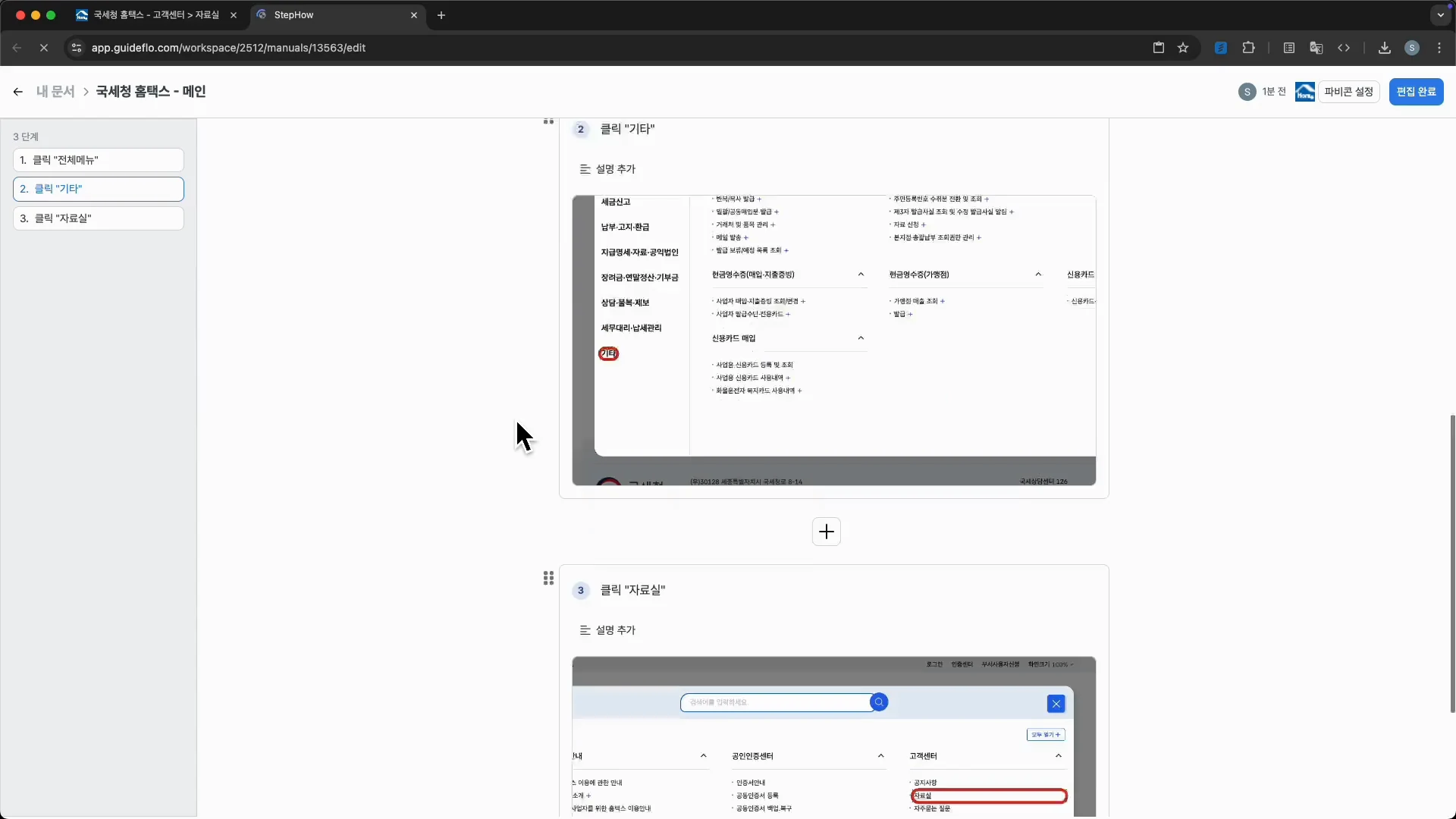Select the StepHow browser tab
This screenshot has height=819, width=1456.
(338, 15)
